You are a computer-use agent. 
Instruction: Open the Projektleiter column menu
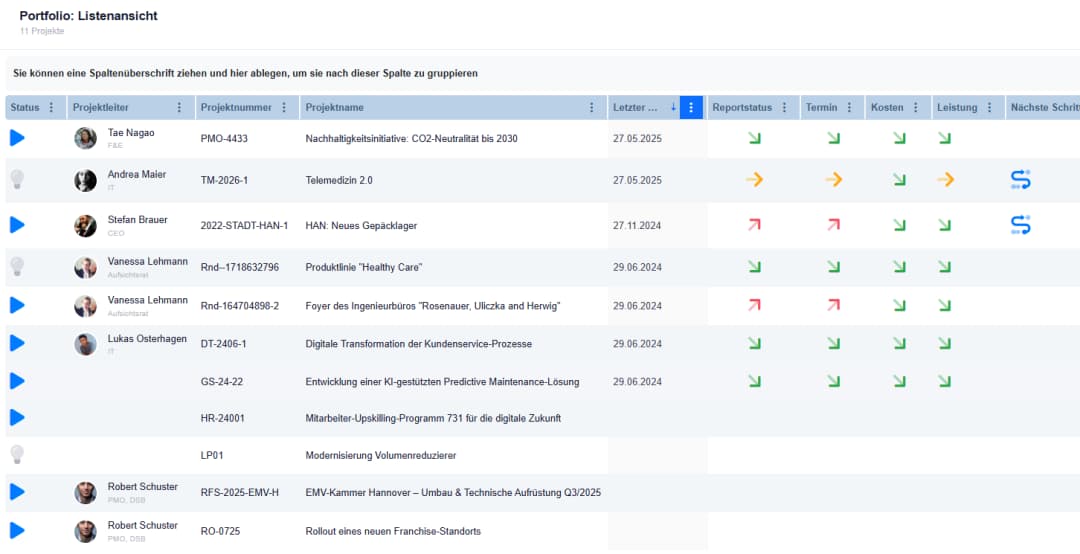pyautogui.click(x=179, y=107)
